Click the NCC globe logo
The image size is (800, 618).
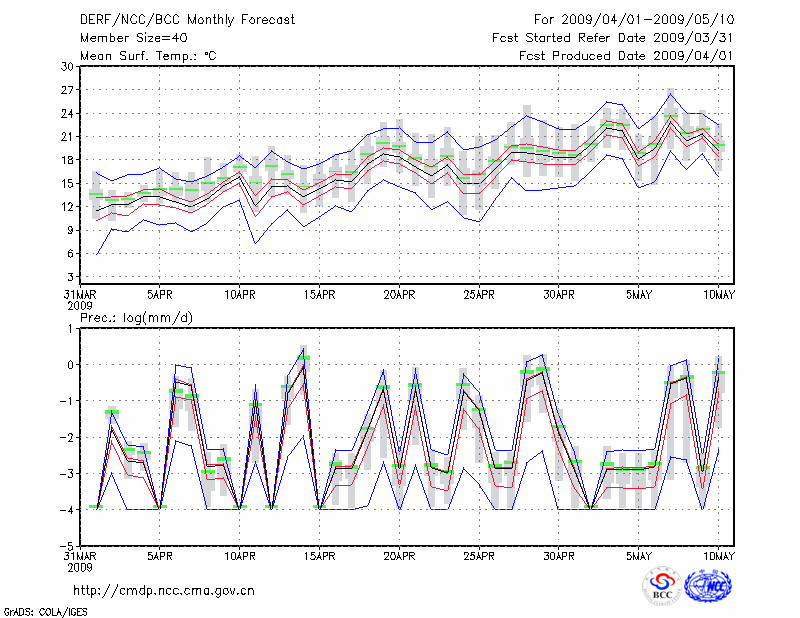(708, 586)
